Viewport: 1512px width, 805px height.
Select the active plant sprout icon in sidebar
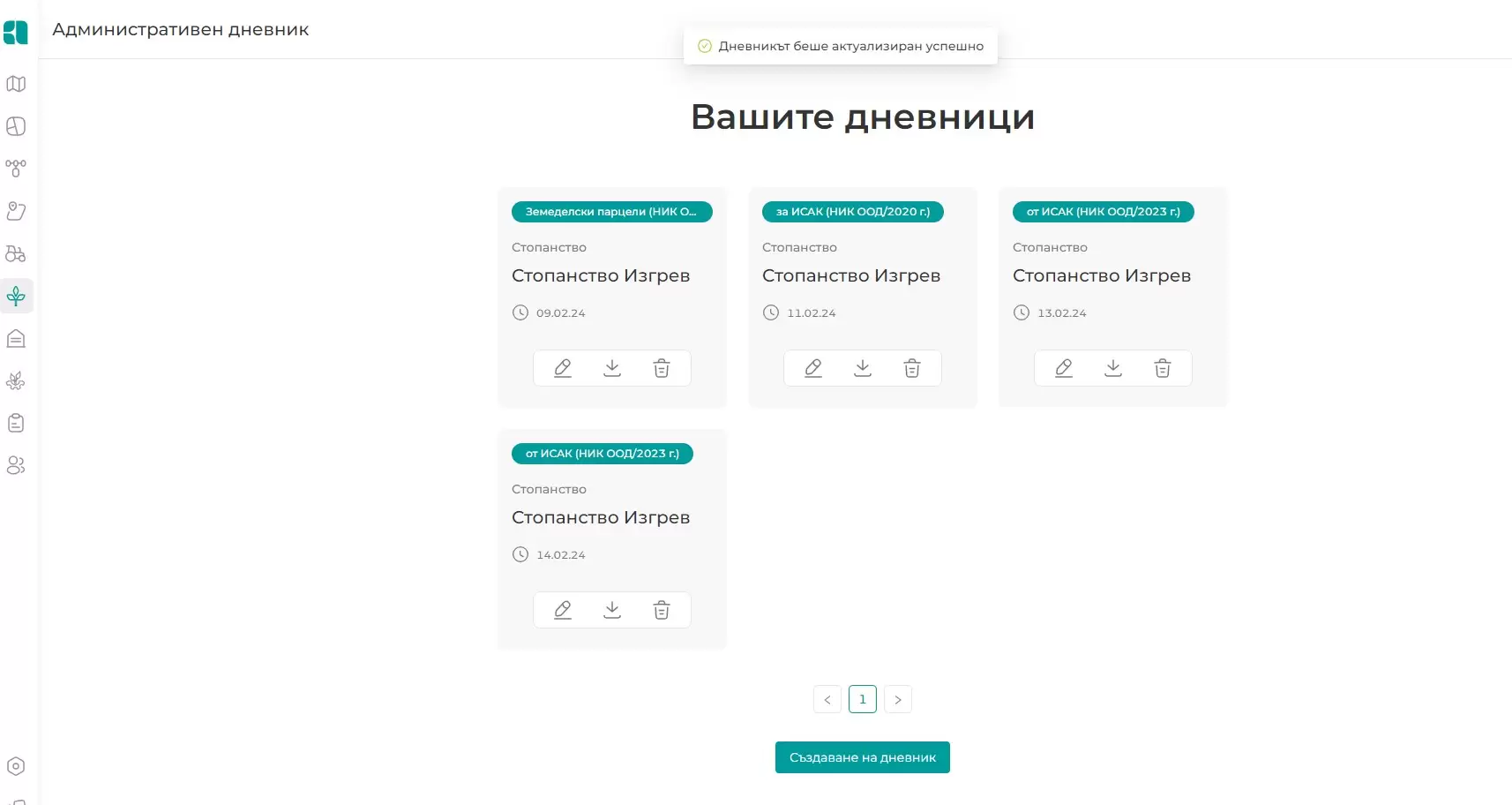pyautogui.click(x=16, y=296)
